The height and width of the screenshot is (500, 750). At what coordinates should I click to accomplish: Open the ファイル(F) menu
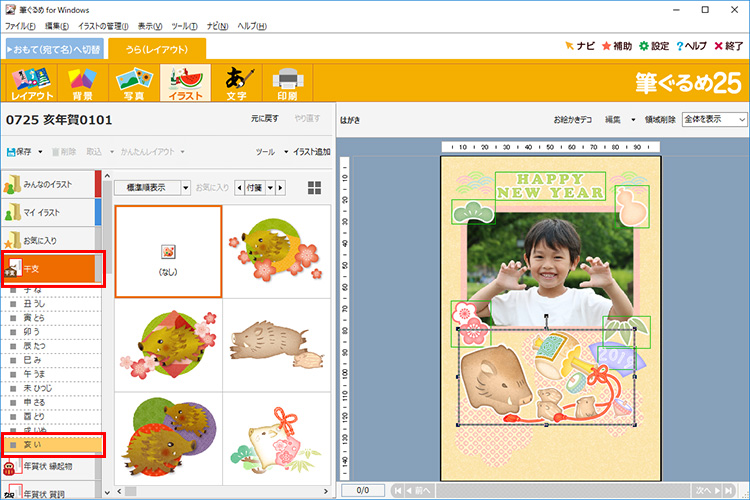tap(21, 24)
